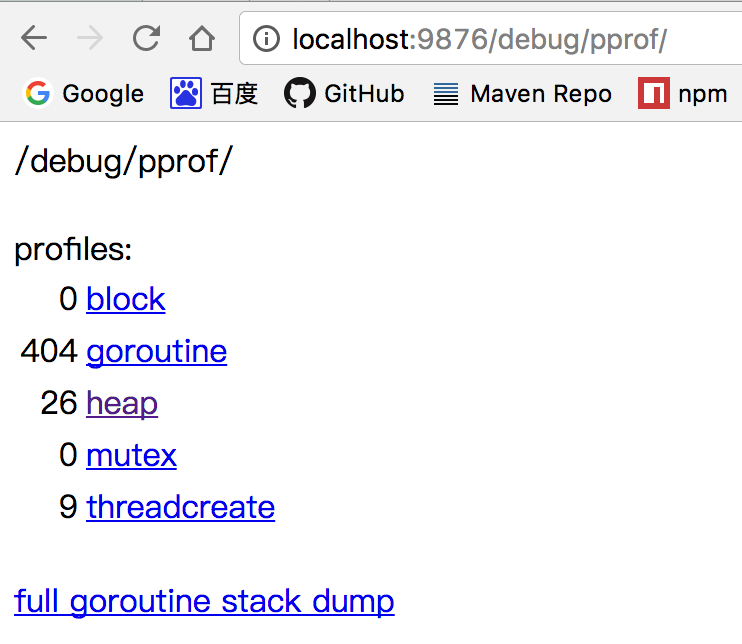This screenshot has height=644, width=742.
Task: Click the forward navigation arrow
Action: coord(90,39)
